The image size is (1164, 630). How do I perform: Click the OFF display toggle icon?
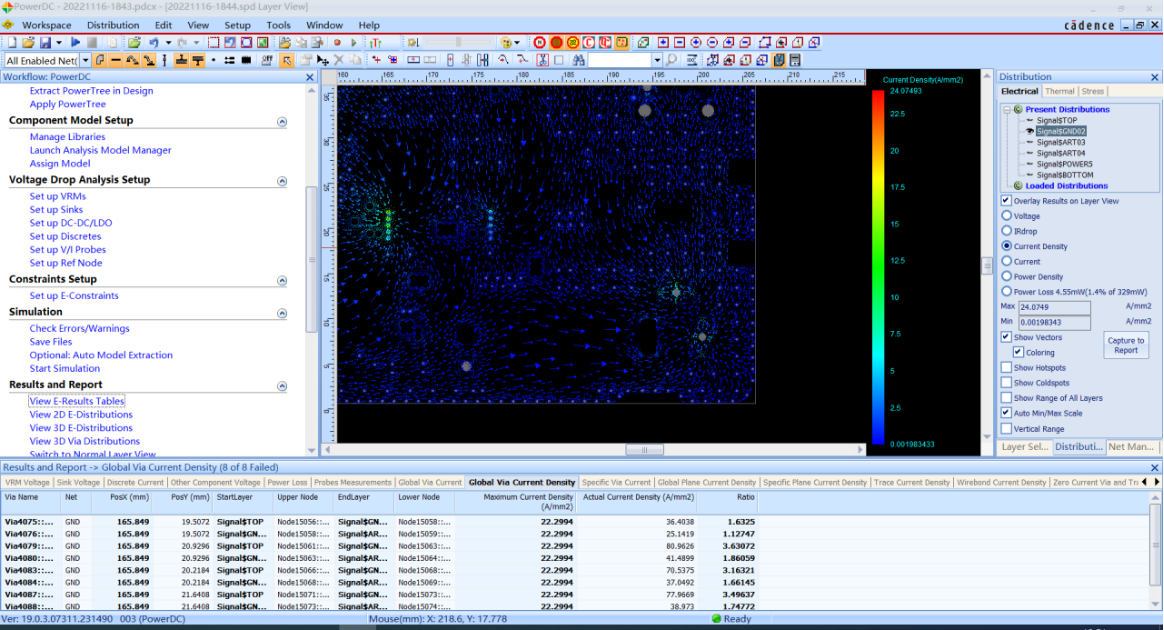click(267, 60)
